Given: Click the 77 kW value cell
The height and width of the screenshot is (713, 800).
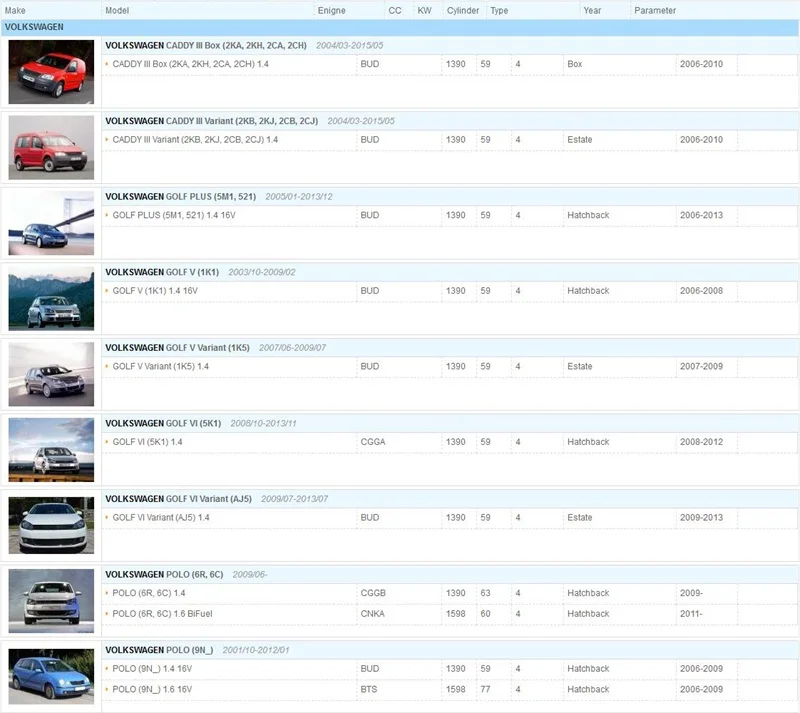Looking at the screenshot, I should pyautogui.click(x=485, y=690).
